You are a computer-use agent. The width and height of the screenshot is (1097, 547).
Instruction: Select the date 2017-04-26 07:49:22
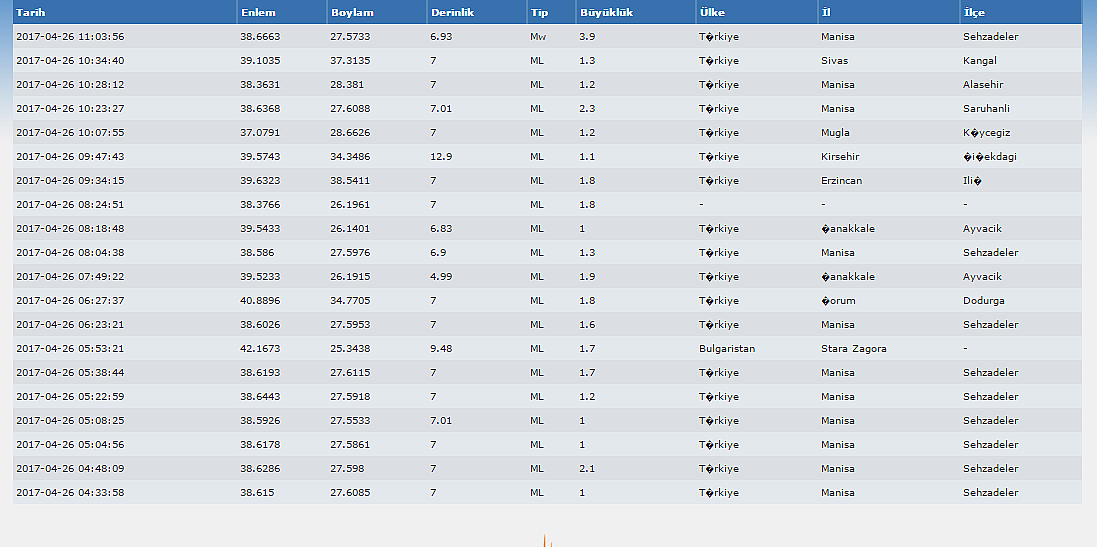[x=70, y=276]
